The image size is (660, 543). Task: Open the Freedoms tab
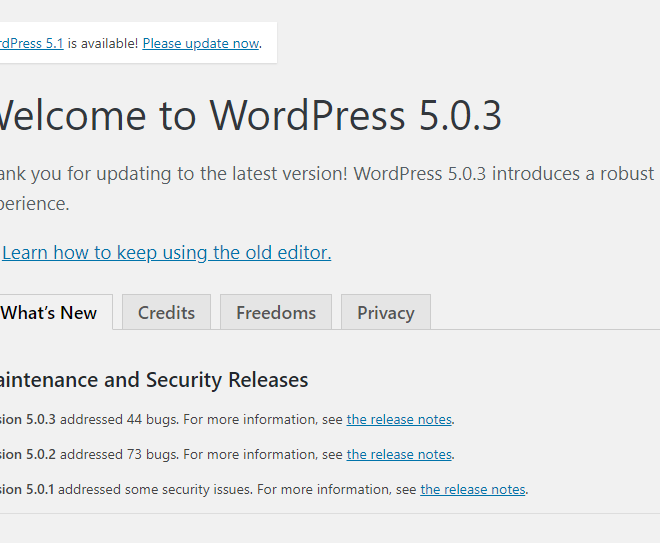276,312
